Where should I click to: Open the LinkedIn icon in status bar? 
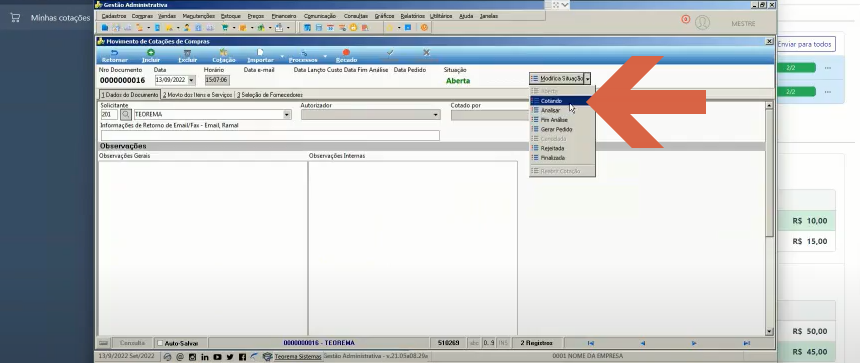[x=205, y=357]
